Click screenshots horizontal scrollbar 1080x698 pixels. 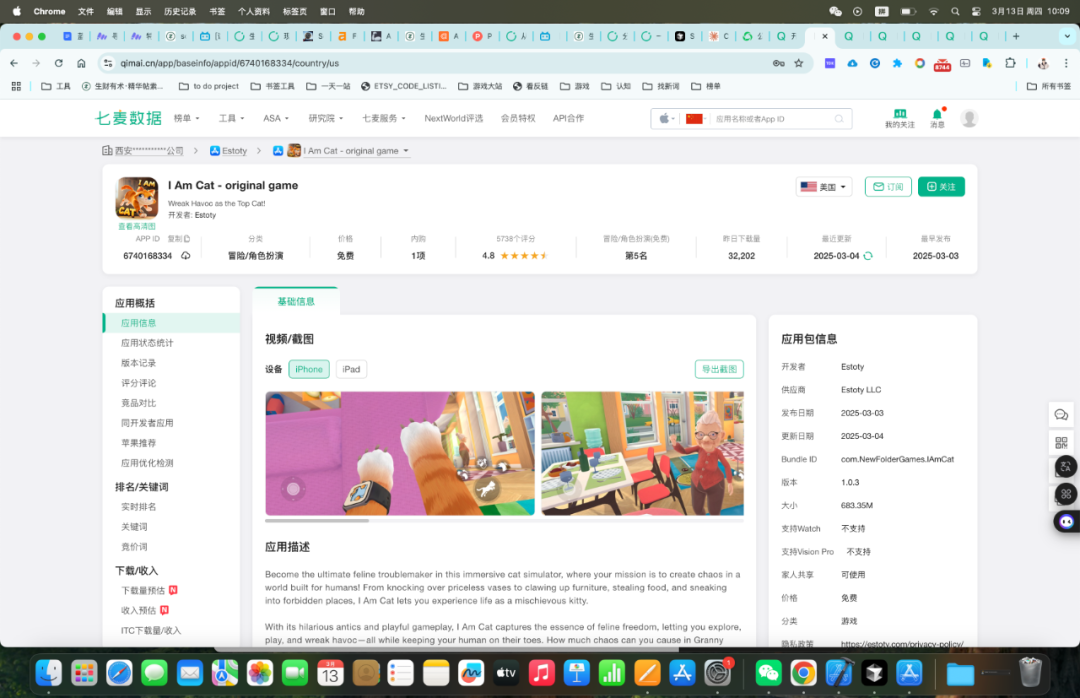click(x=317, y=521)
